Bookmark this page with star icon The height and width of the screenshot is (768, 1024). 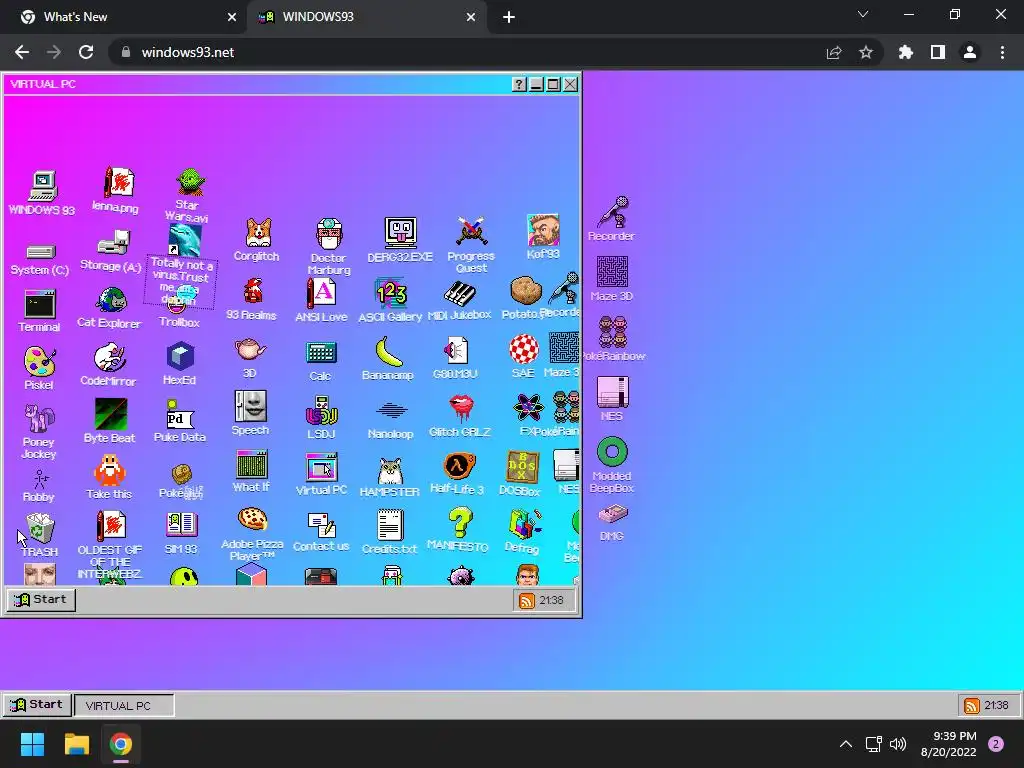[x=865, y=52]
